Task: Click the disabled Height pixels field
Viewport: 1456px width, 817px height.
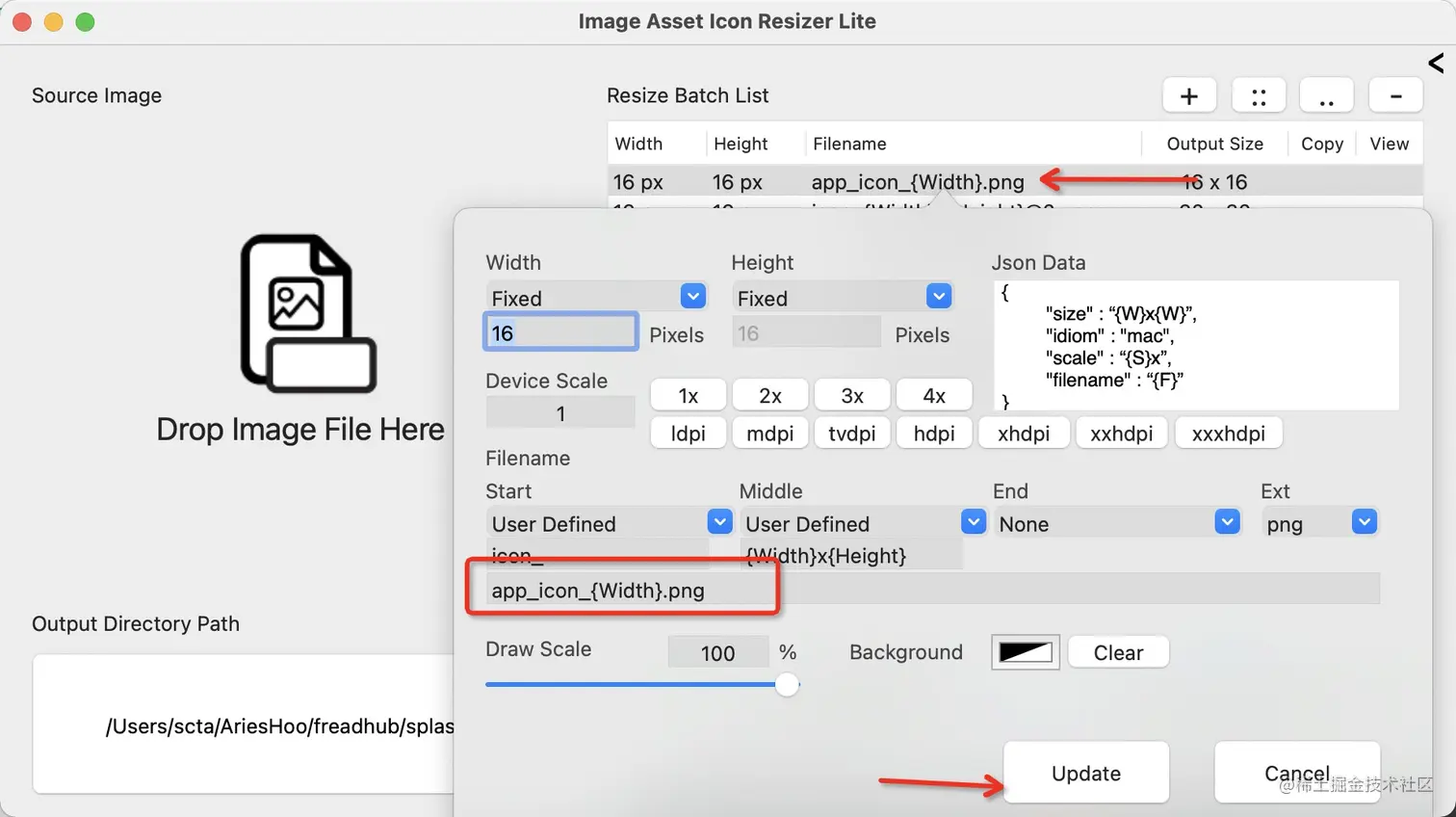Action: tap(806, 332)
